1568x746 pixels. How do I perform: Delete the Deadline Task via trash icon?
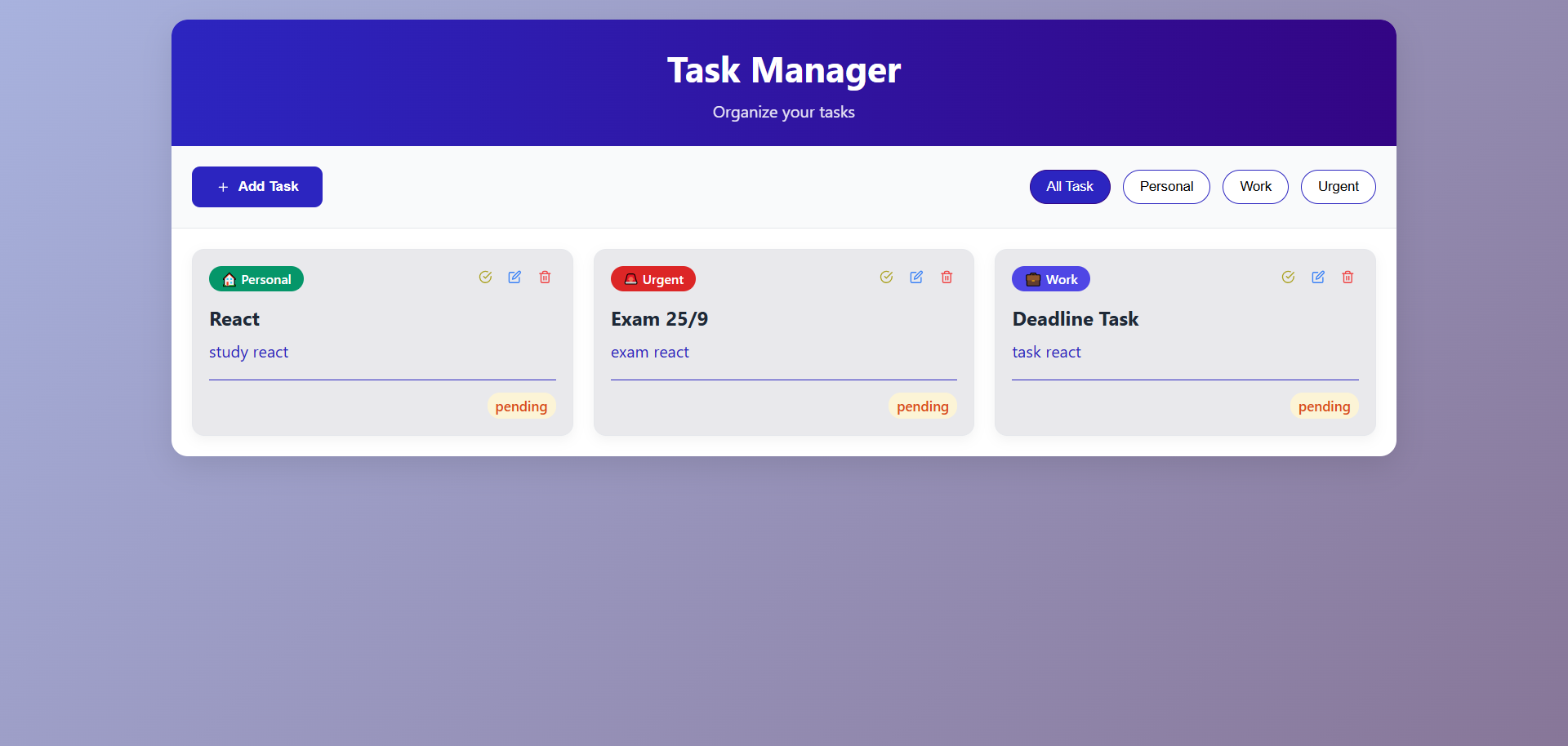(x=1347, y=278)
